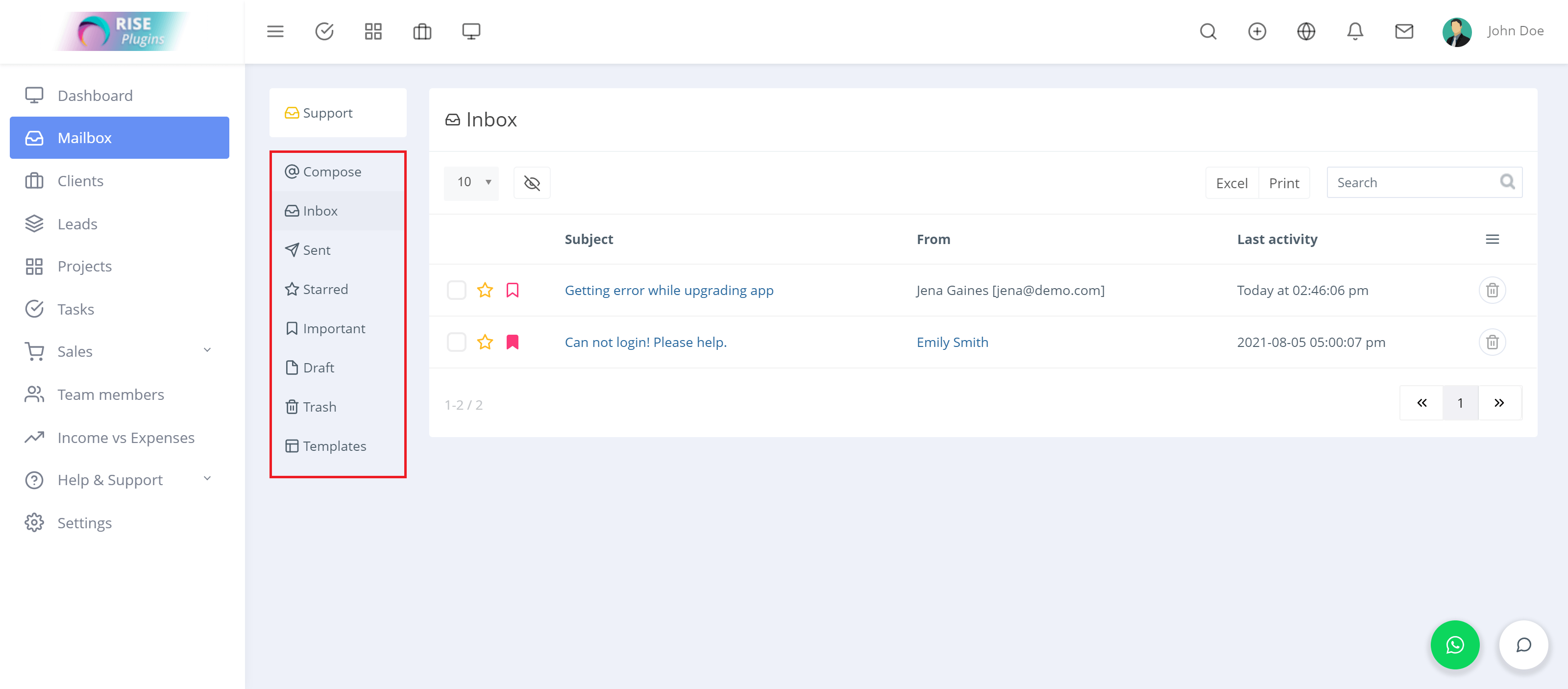1568x689 pixels.
Task: Open the Starred folder
Action: pyautogui.click(x=326, y=289)
